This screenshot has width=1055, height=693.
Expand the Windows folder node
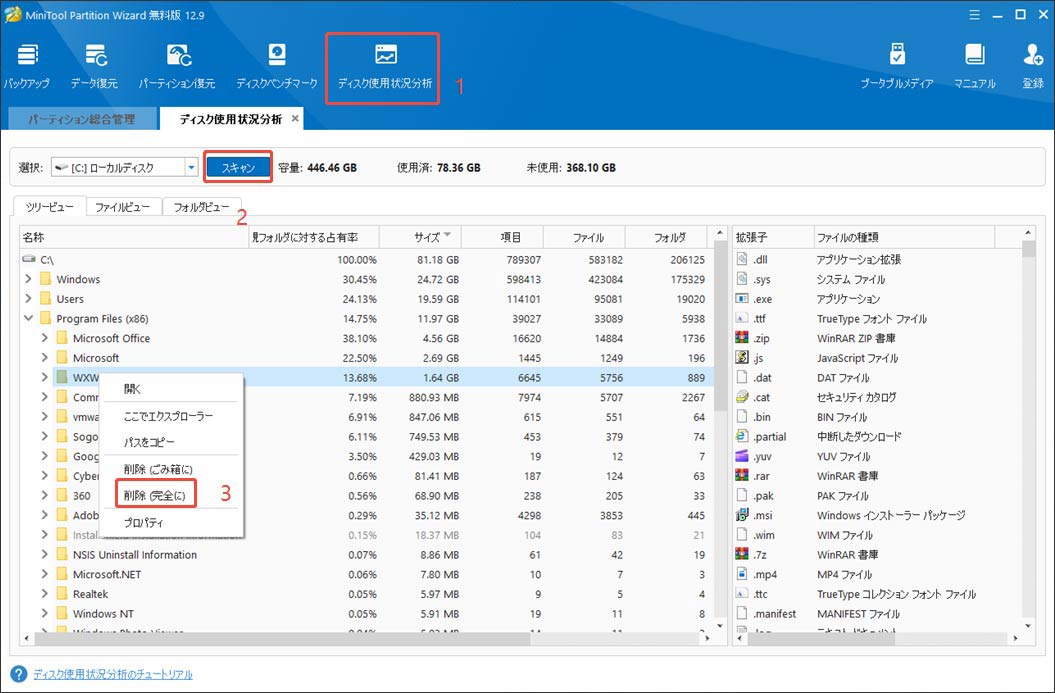coord(28,279)
